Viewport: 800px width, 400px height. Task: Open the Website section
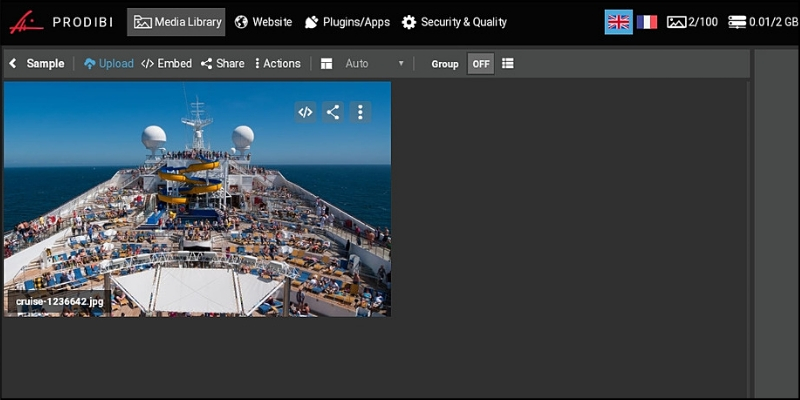coord(263,22)
